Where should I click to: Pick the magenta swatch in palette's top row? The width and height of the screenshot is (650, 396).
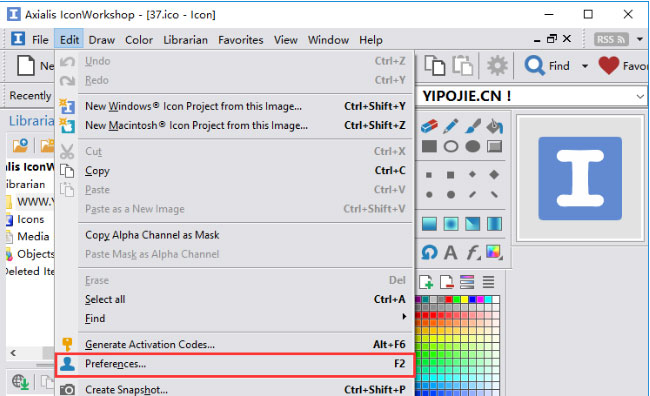pos(480,299)
